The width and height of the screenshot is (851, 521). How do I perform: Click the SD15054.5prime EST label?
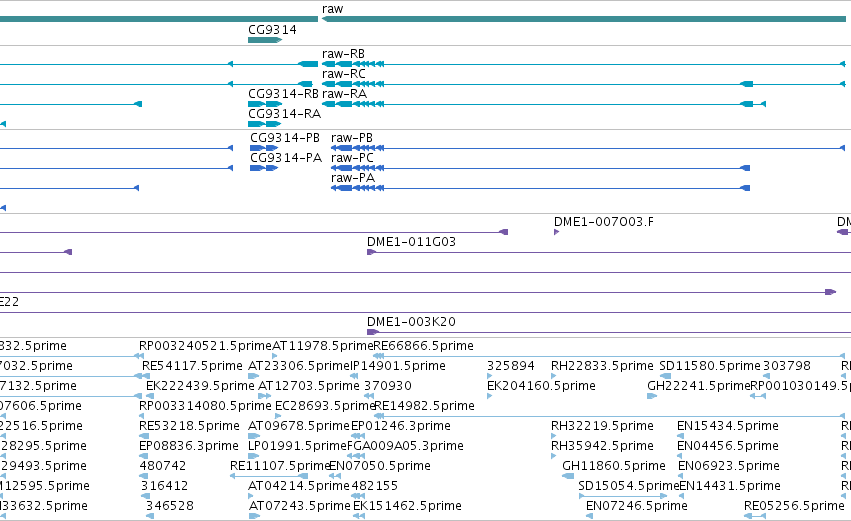point(628,487)
